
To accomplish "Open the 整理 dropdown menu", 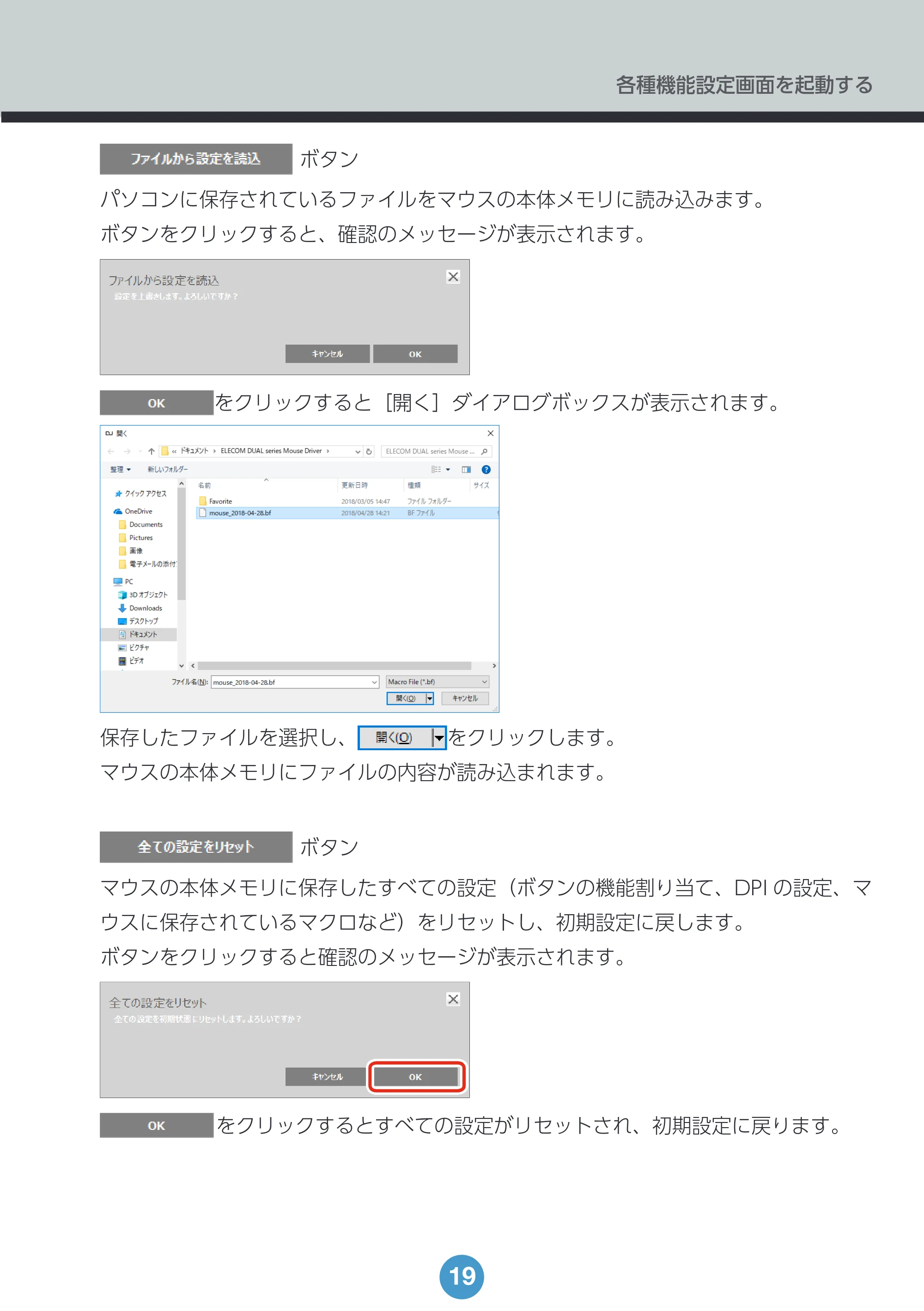I will pos(121,469).
